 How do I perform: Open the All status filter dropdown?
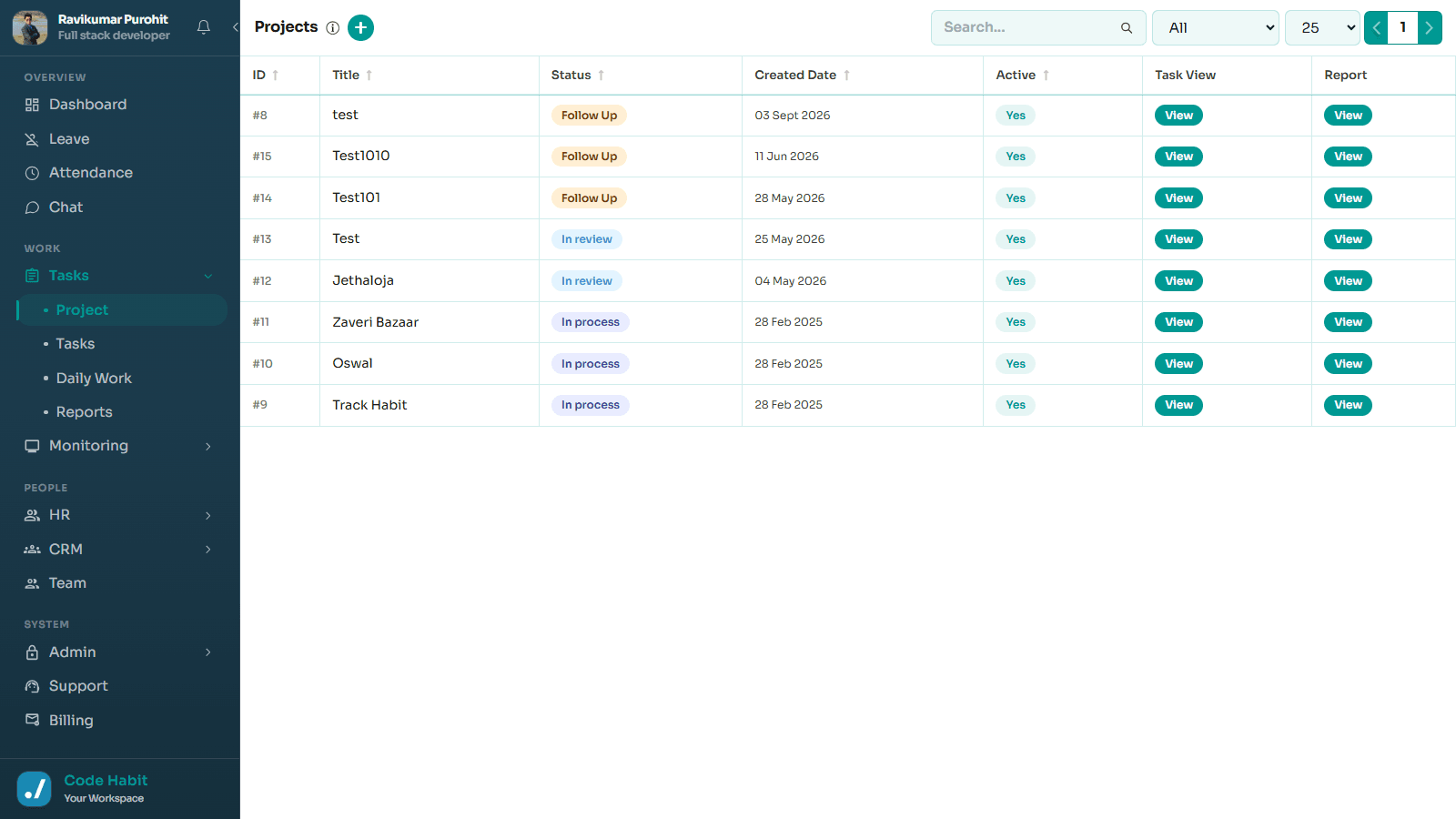(x=1216, y=28)
